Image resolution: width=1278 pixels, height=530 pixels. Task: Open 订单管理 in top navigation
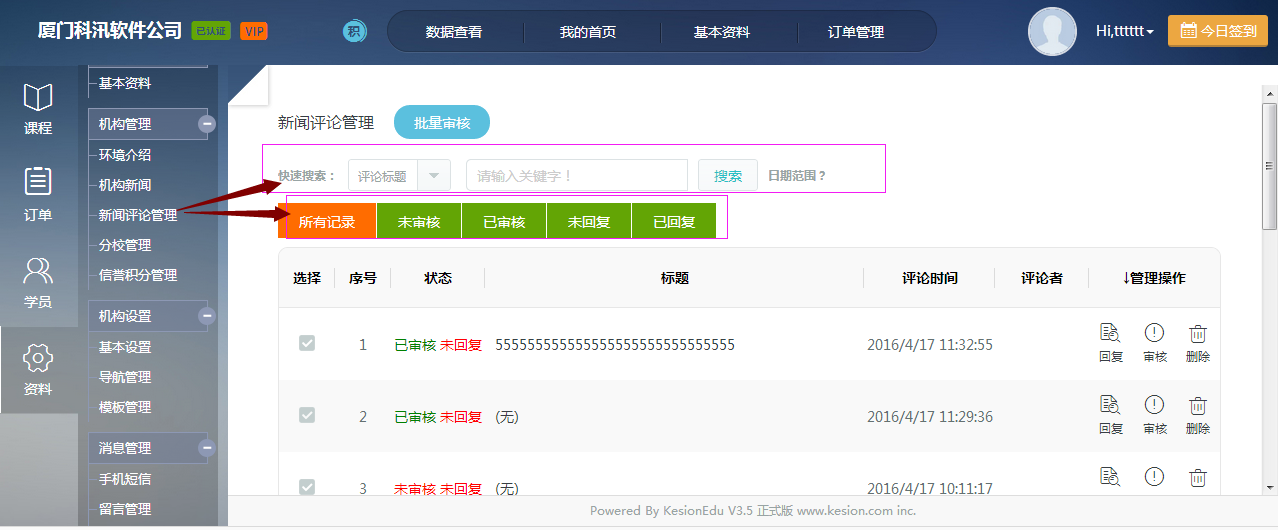point(856,32)
